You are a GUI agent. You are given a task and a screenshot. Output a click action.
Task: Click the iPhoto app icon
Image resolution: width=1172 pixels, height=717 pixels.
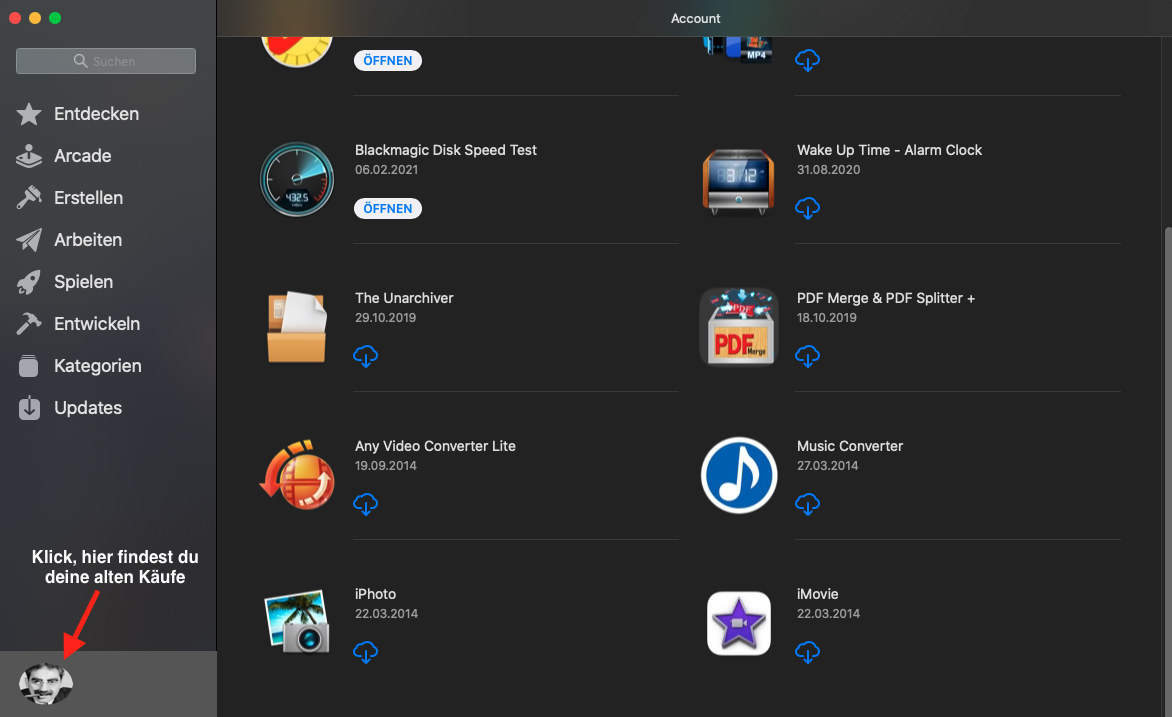click(x=297, y=621)
